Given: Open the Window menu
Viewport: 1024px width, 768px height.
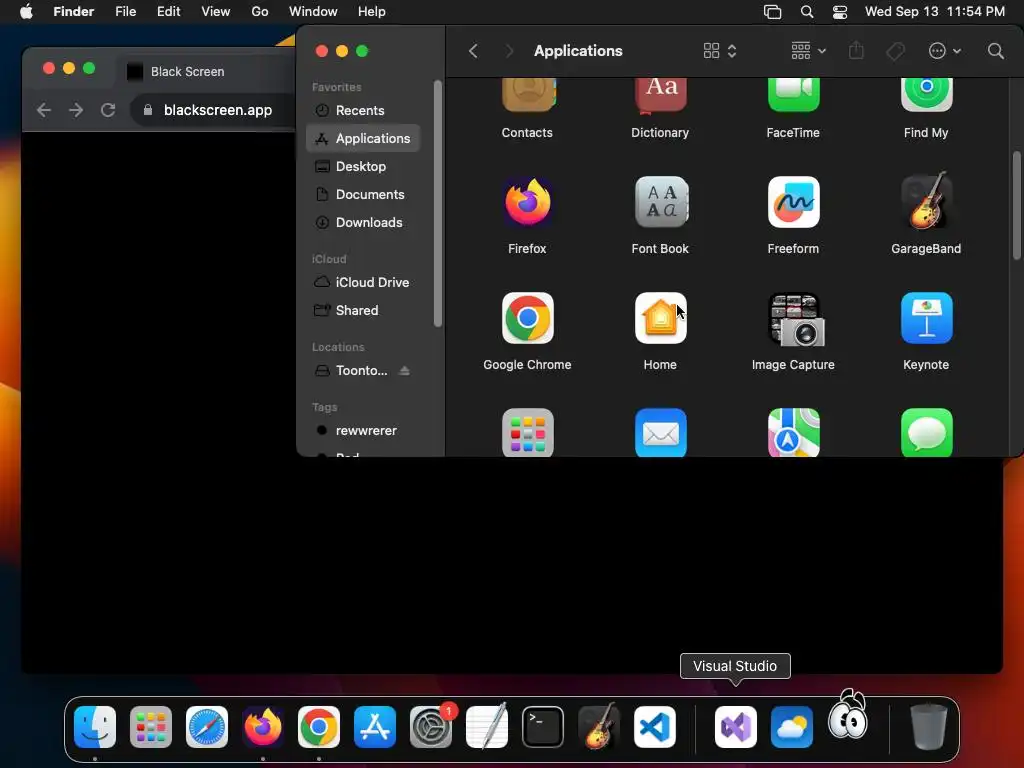Looking at the screenshot, I should [x=313, y=12].
